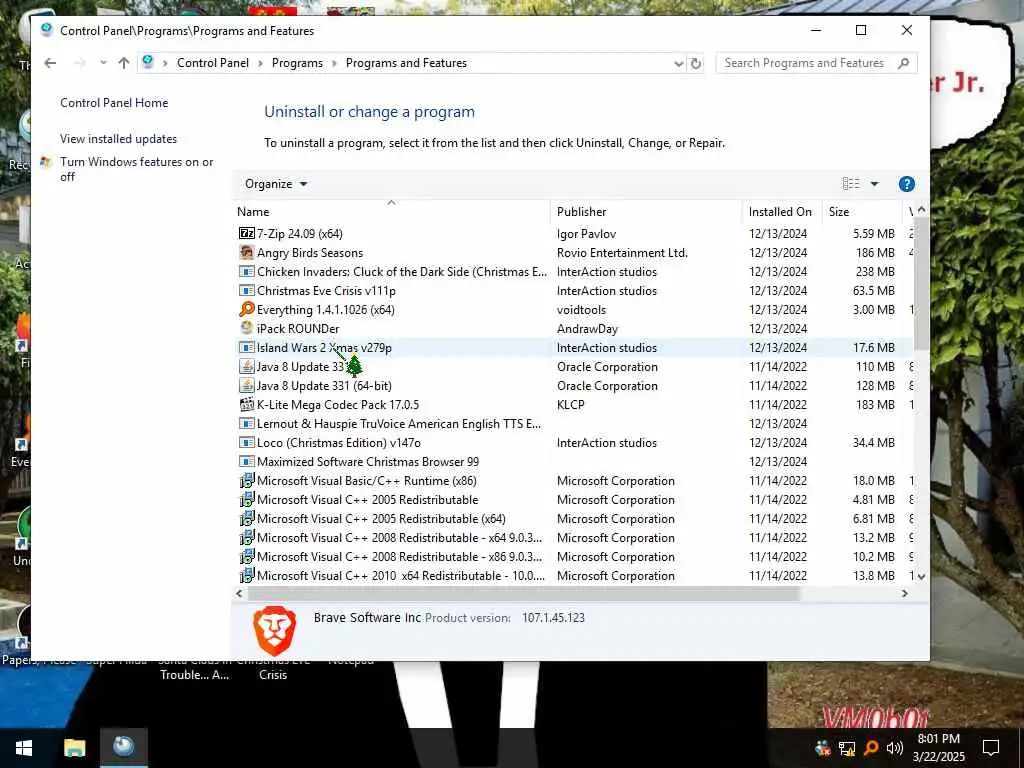This screenshot has height=768, width=1024.
Task: Select Microsoft Visual C++ 2005 Redistributable row
Action: coord(573,500)
